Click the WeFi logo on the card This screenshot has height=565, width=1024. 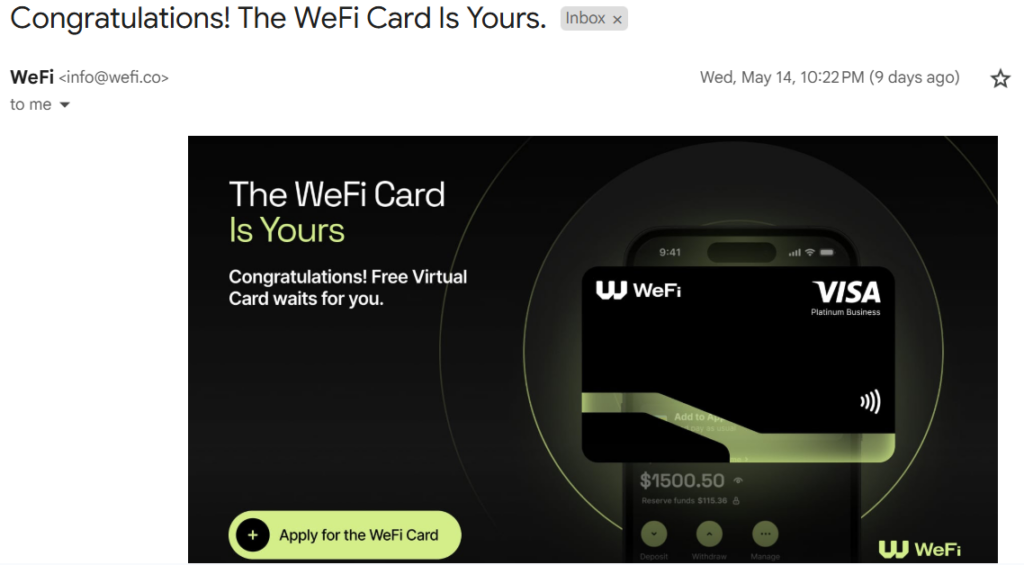[x=638, y=290]
